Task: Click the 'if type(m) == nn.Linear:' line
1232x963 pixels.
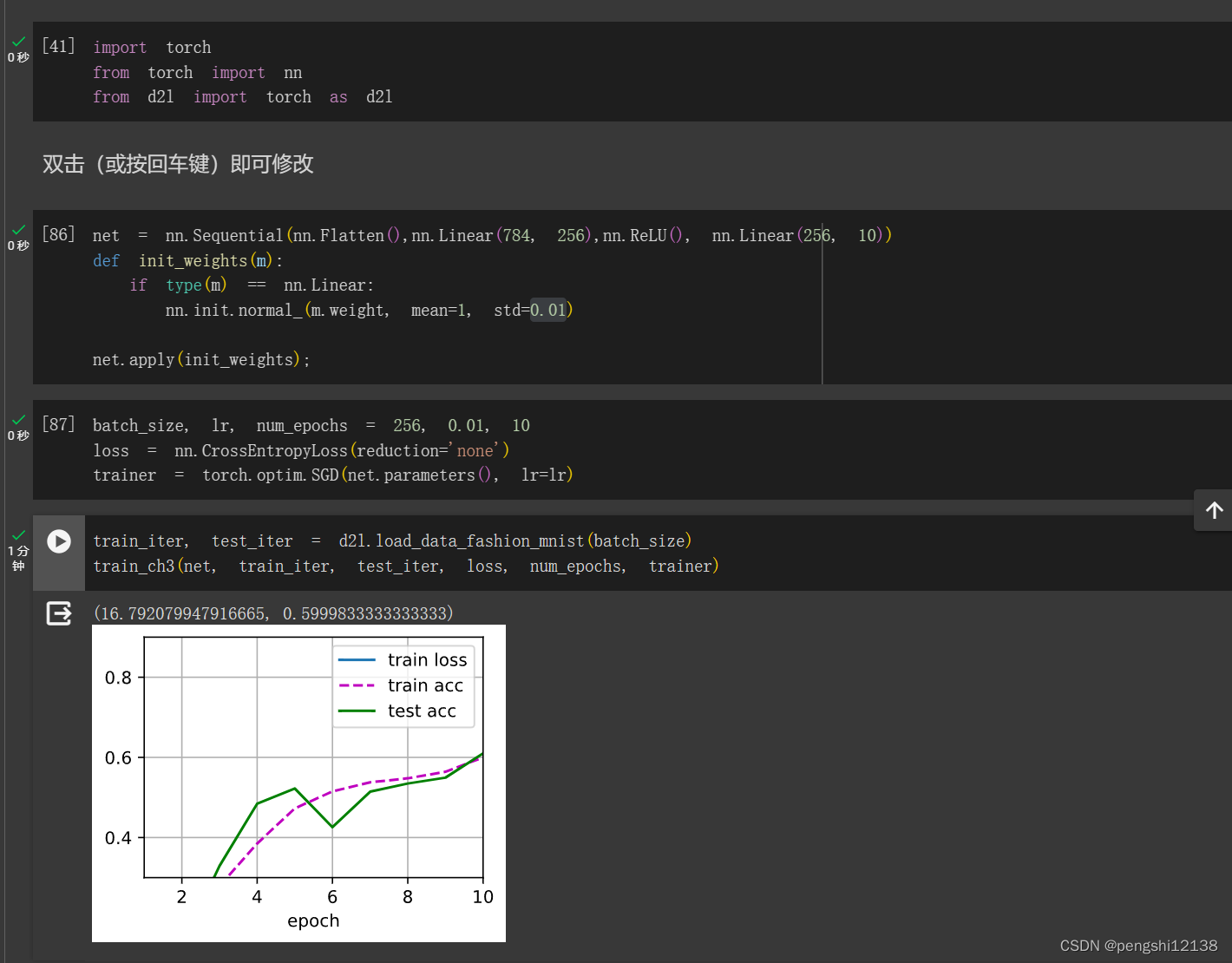Action: [x=252, y=285]
